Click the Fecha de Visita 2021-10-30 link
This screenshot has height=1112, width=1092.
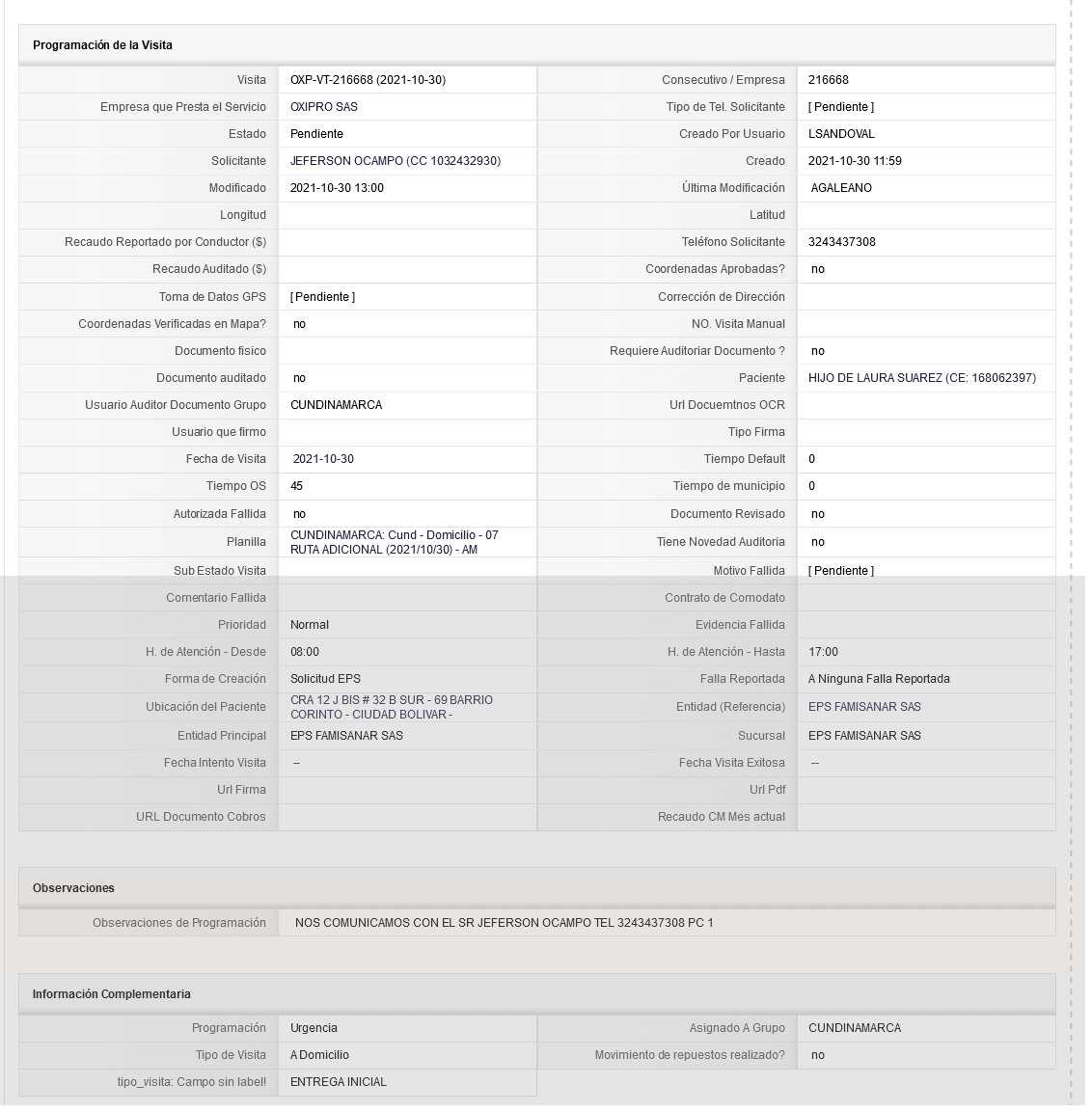pos(323,459)
